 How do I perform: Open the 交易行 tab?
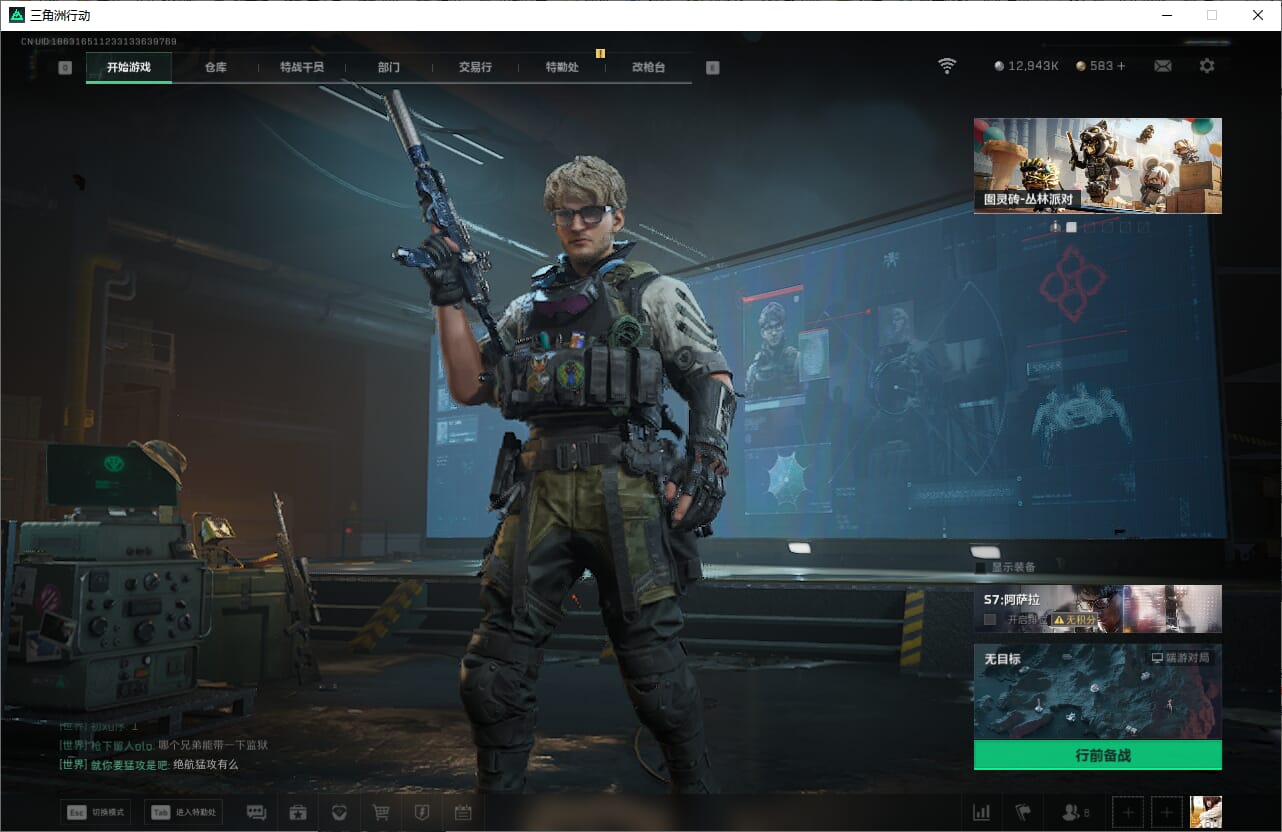[x=475, y=67]
